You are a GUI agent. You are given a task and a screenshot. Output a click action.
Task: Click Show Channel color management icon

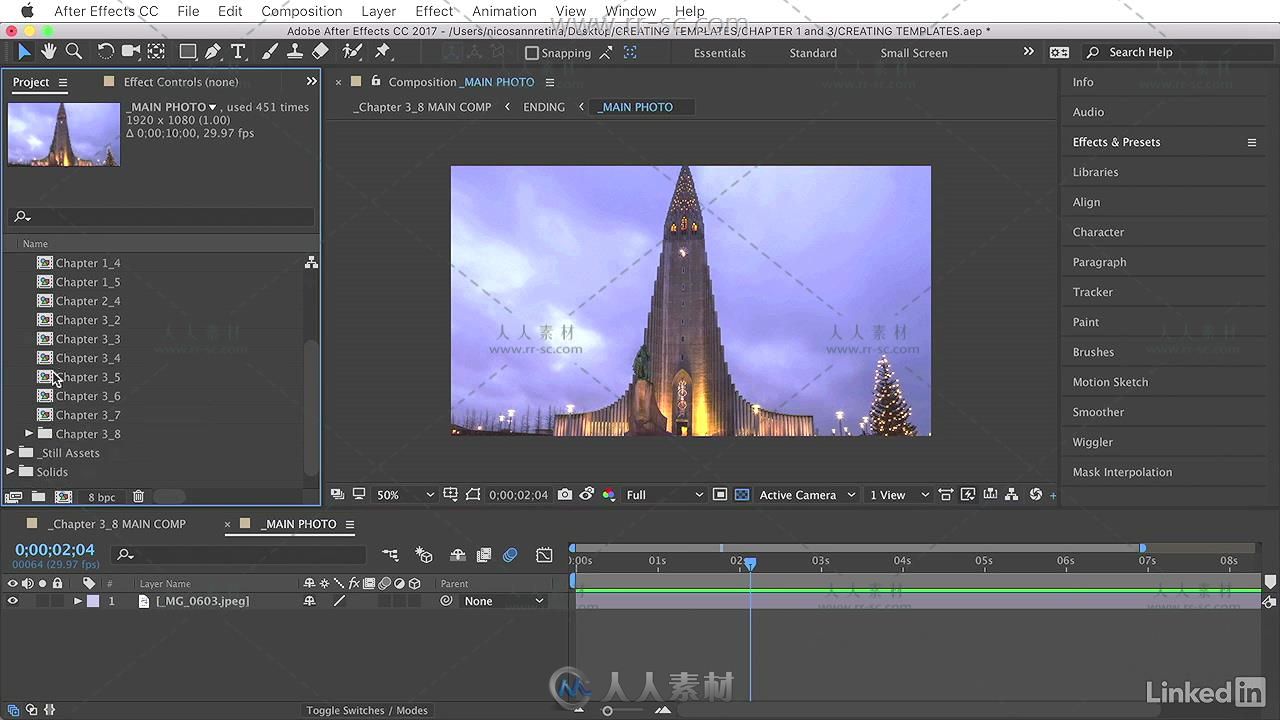(609, 495)
